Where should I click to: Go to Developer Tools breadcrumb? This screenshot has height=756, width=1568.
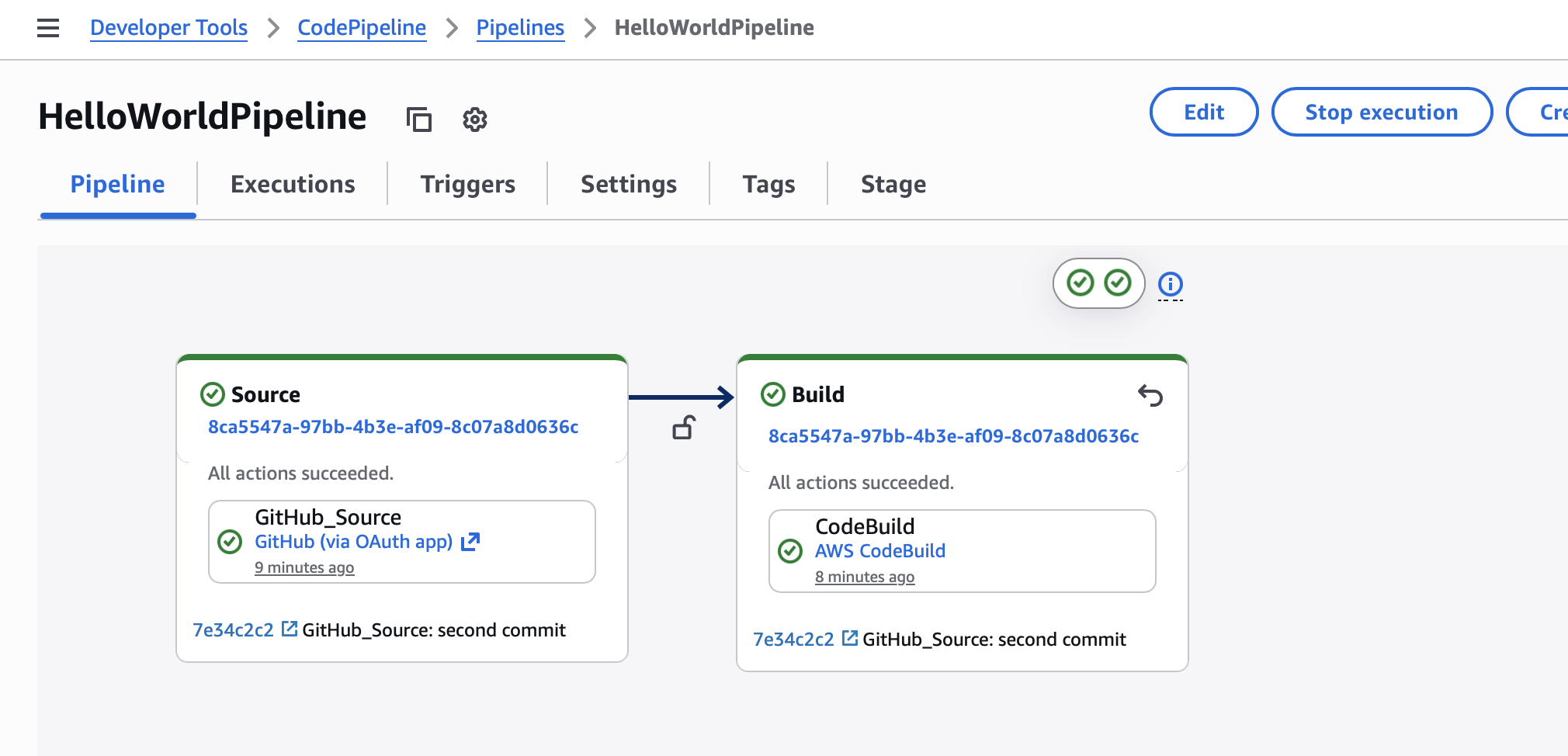pos(168,28)
